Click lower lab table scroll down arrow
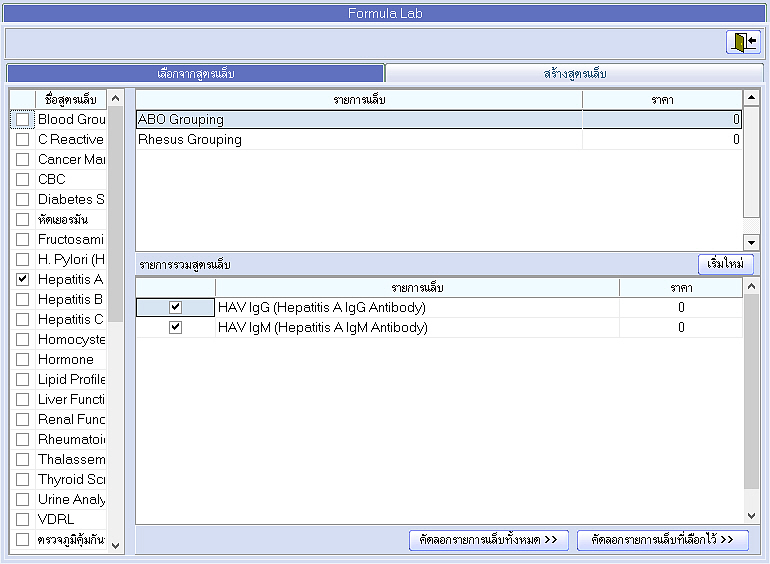This screenshot has height=564, width=770. (x=751, y=515)
